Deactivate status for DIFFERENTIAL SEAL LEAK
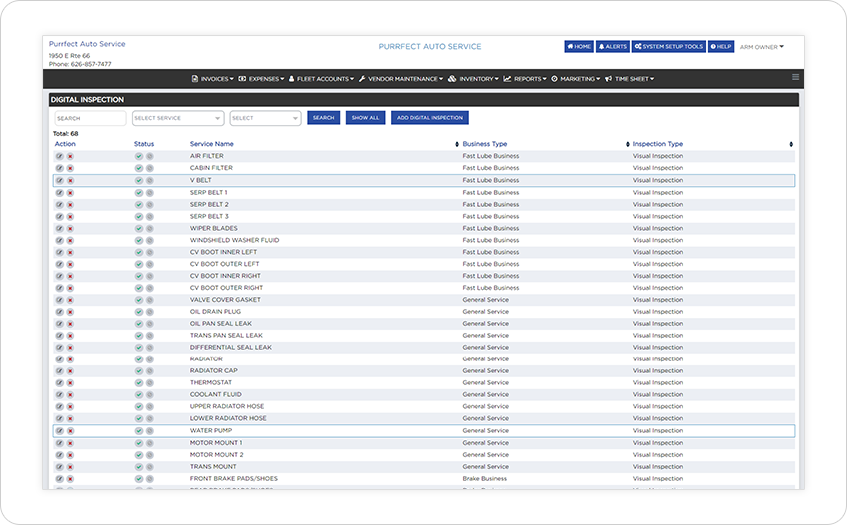Image resolution: width=847 pixels, height=525 pixels. 150,347
